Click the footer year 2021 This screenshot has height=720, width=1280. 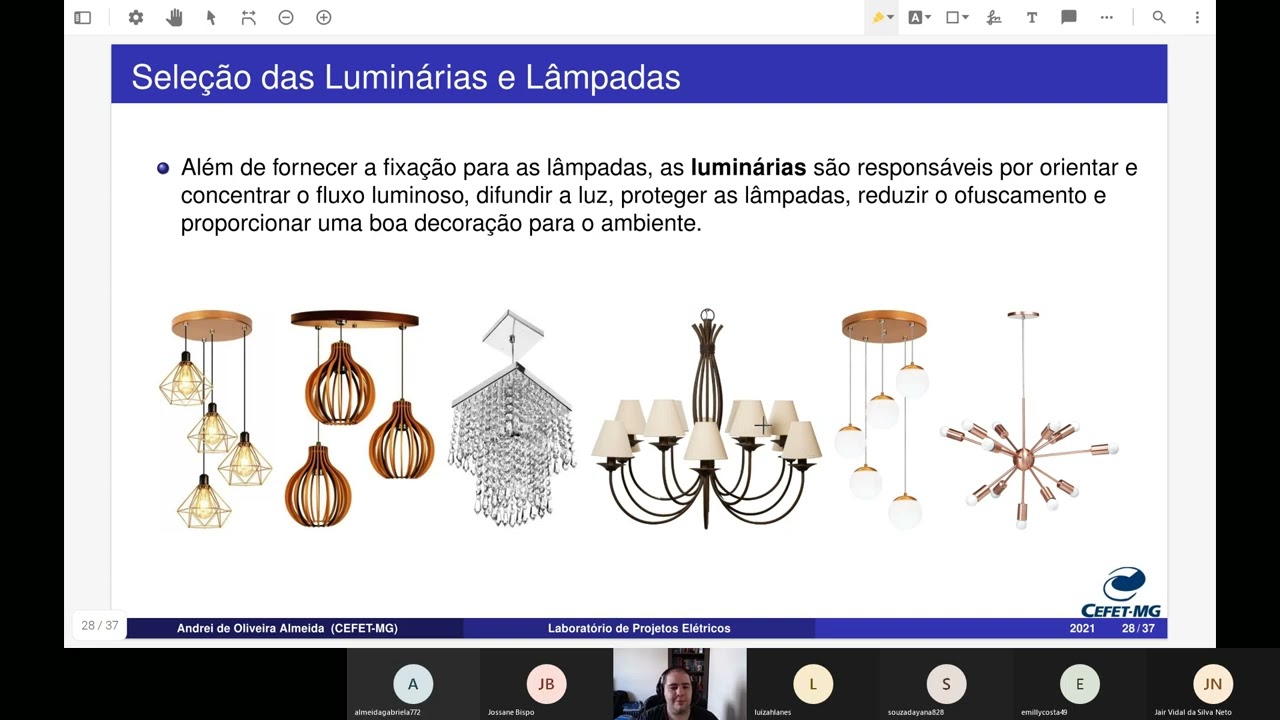(x=1082, y=628)
